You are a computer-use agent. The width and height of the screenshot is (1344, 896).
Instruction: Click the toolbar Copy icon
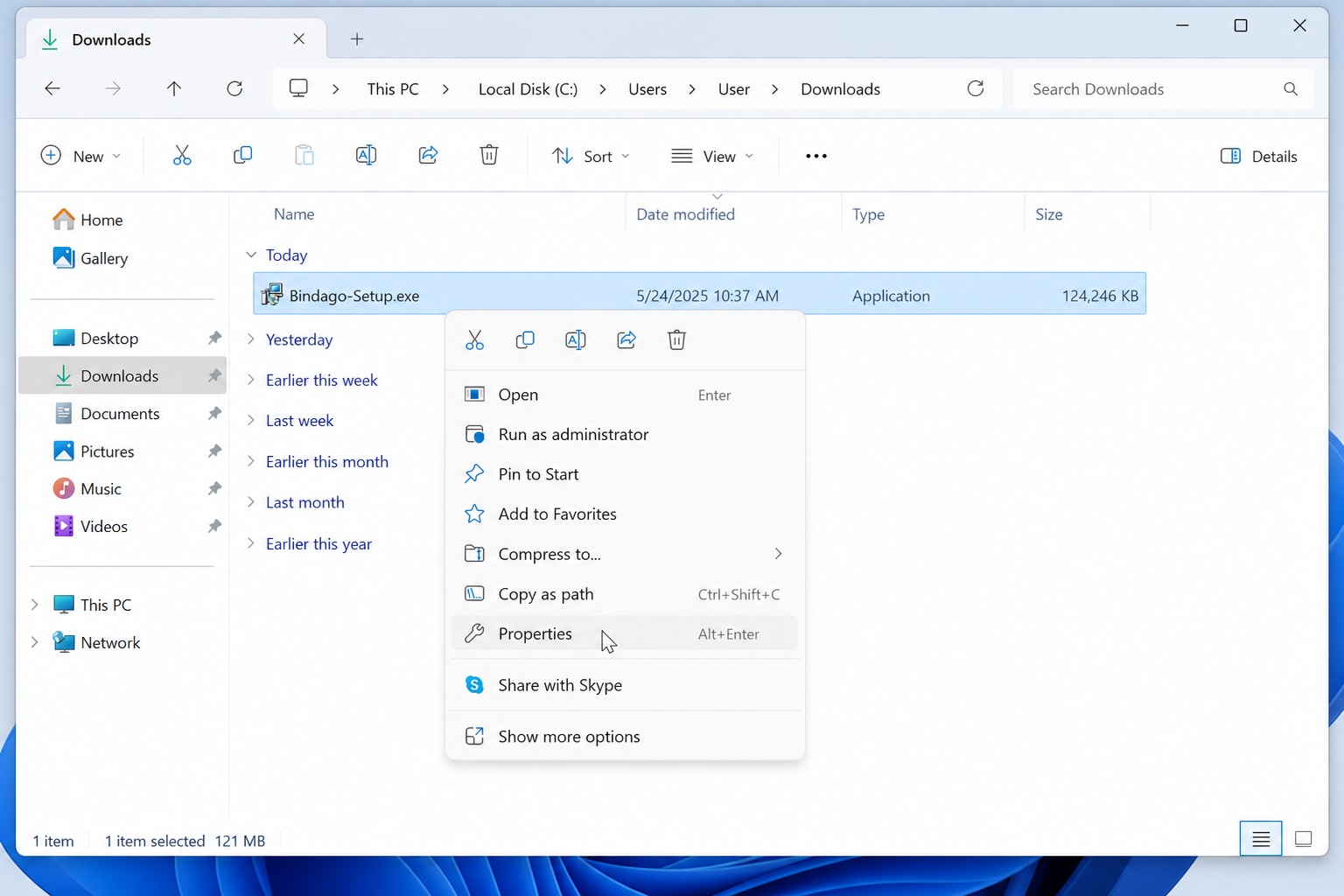243,156
